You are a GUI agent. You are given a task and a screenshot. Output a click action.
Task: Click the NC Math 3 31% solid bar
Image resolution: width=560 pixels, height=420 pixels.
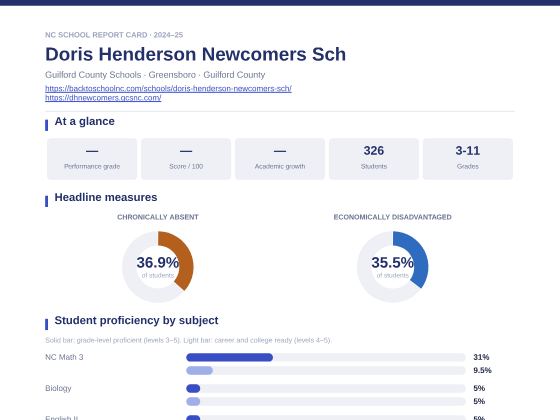pyautogui.click(x=229, y=357)
